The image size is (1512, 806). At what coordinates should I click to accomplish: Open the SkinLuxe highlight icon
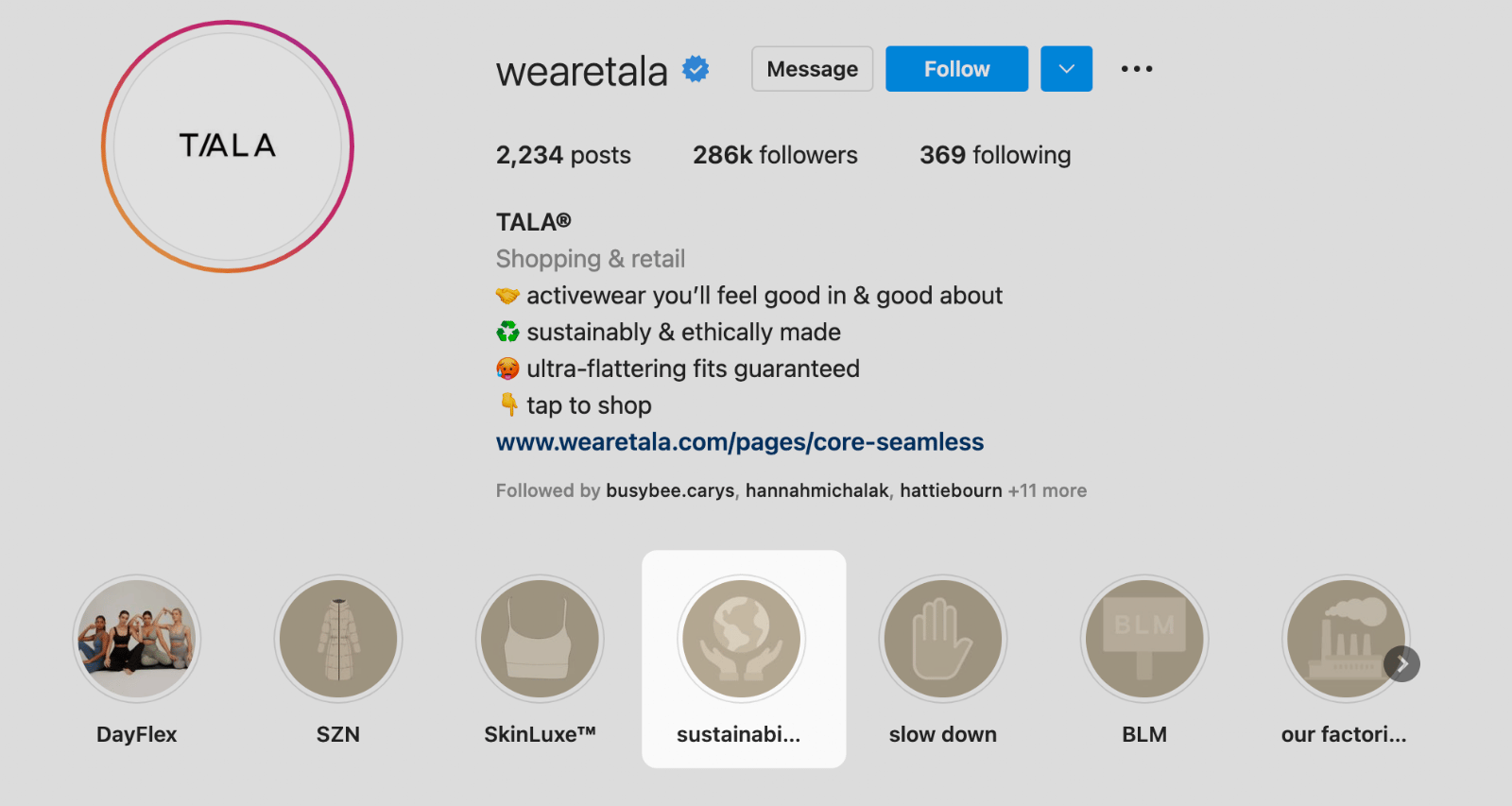click(x=540, y=639)
